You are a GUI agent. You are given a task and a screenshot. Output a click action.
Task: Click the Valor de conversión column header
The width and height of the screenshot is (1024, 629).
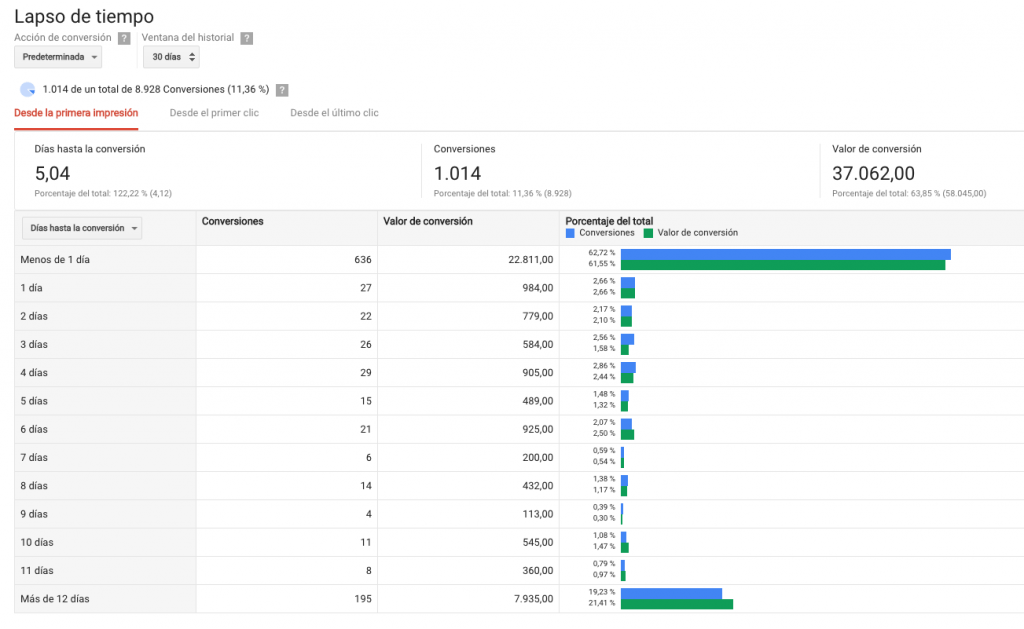tap(428, 221)
